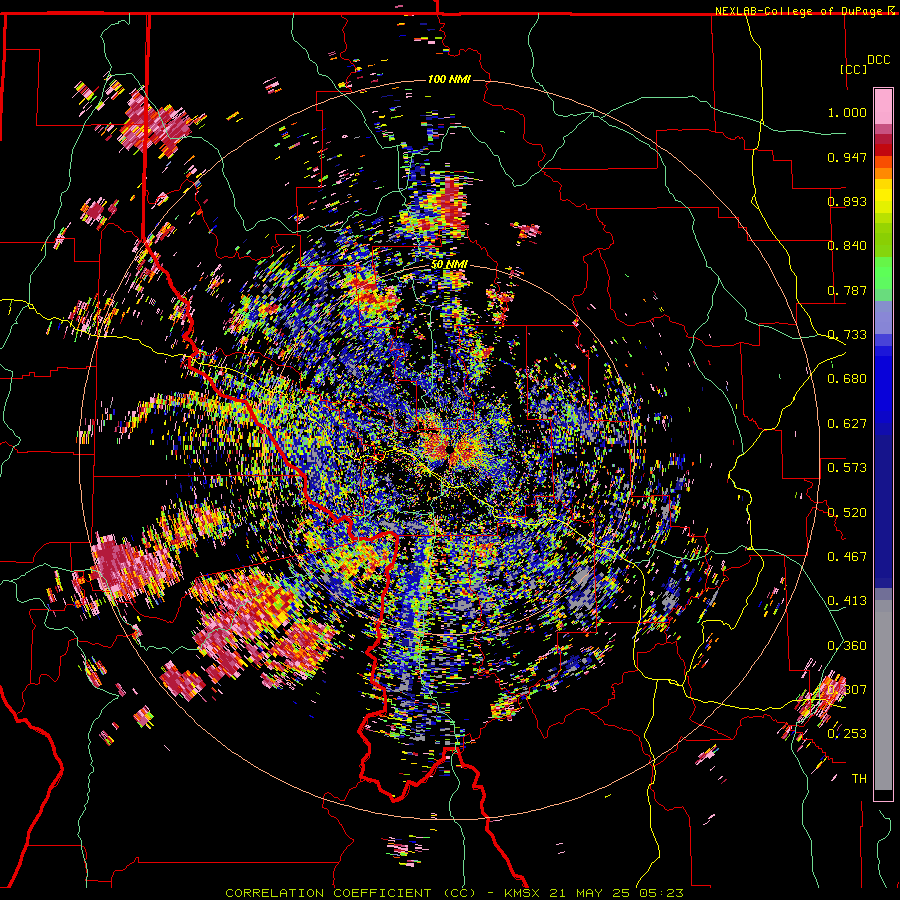Click the 0.413 scale value

coord(847,601)
